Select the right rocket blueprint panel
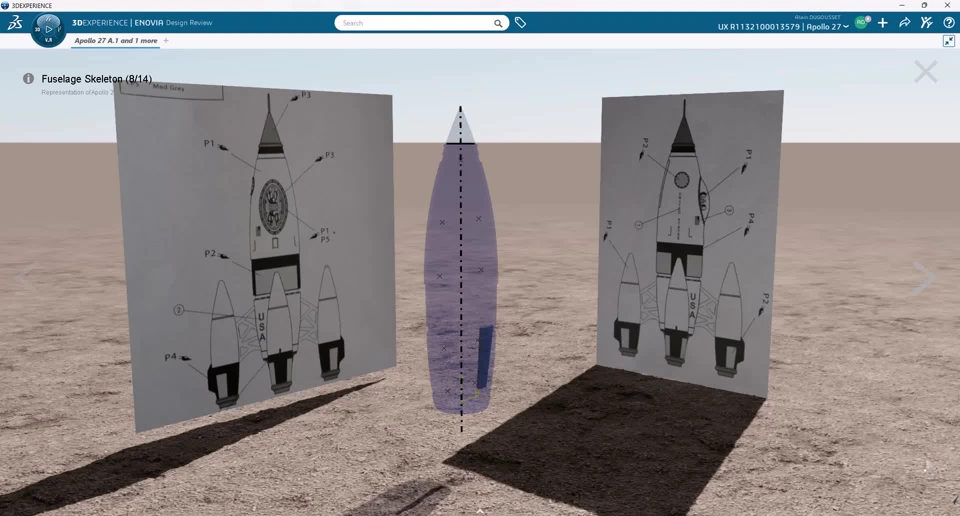This screenshot has width=960, height=516. (x=689, y=242)
